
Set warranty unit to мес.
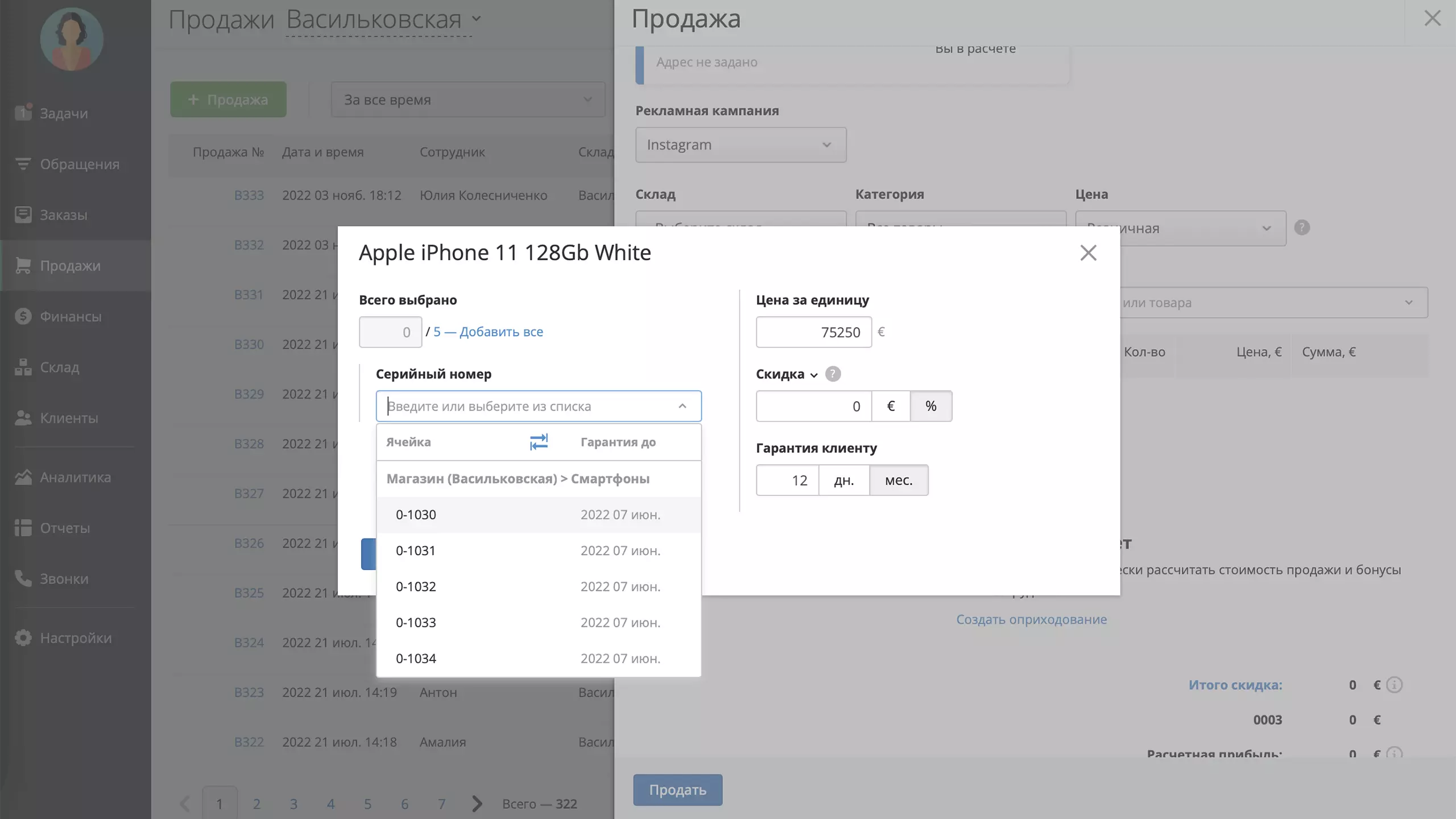899,480
